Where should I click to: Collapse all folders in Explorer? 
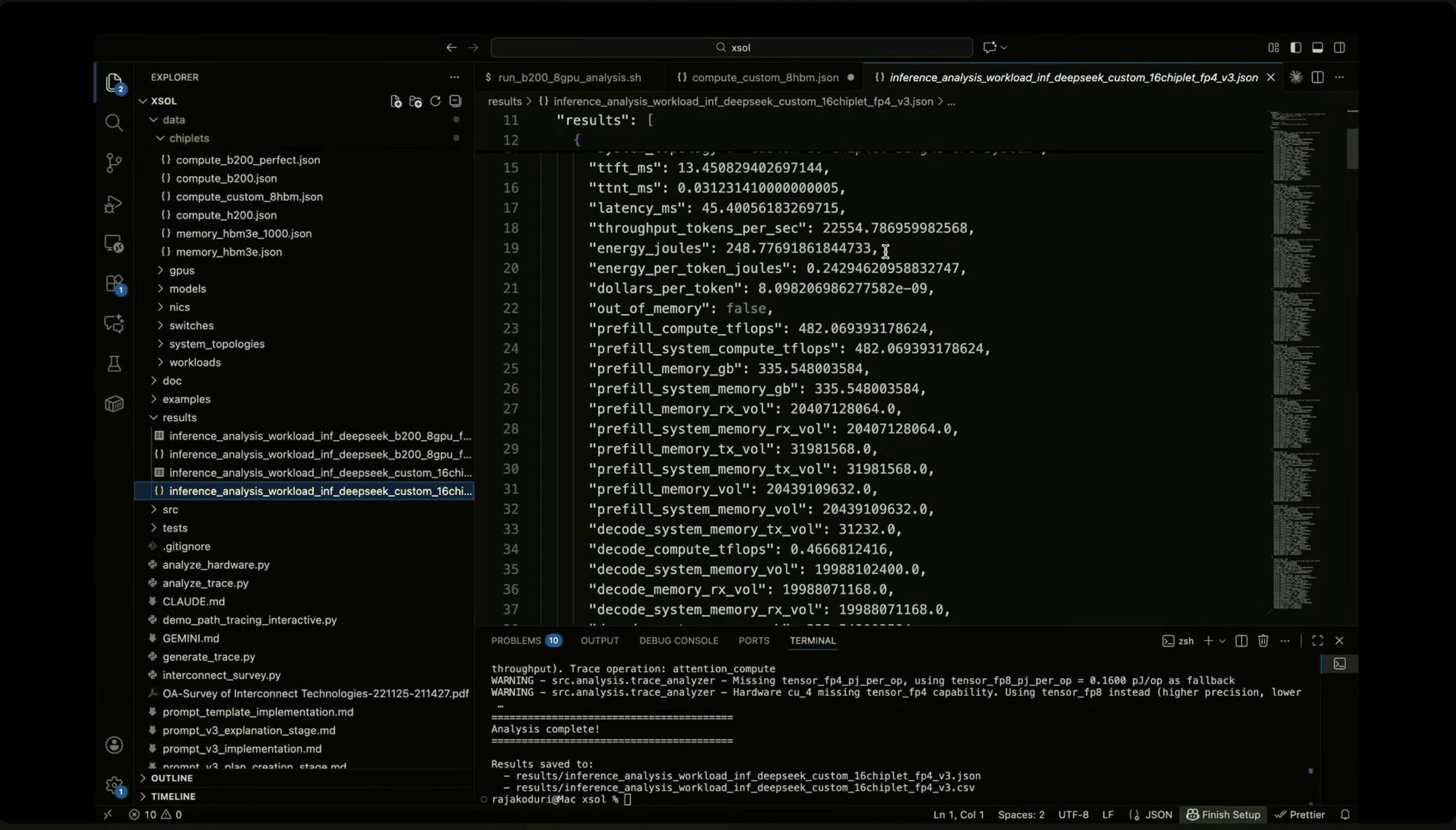(455, 101)
